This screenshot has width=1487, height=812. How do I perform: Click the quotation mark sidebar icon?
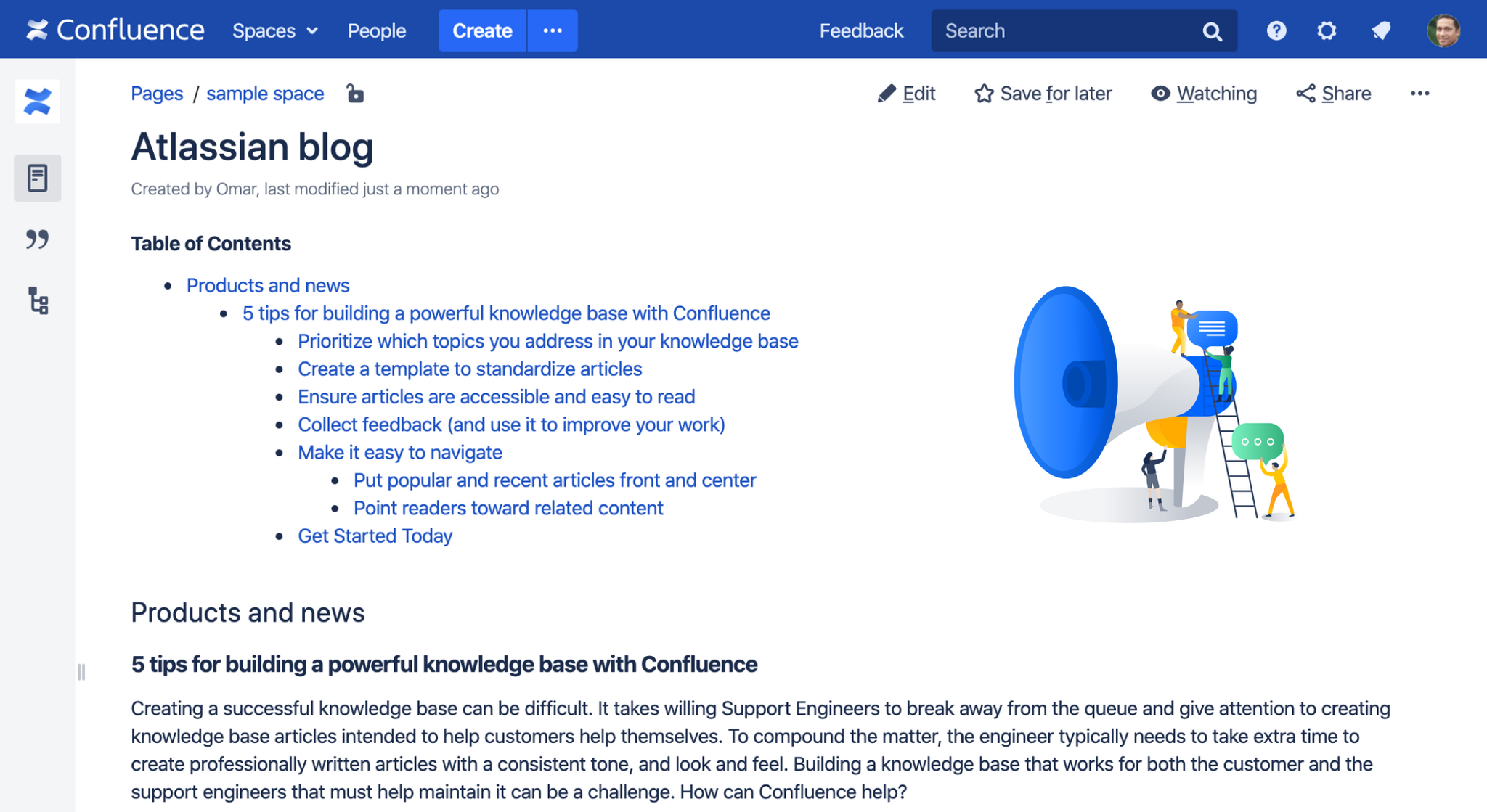[38, 238]
